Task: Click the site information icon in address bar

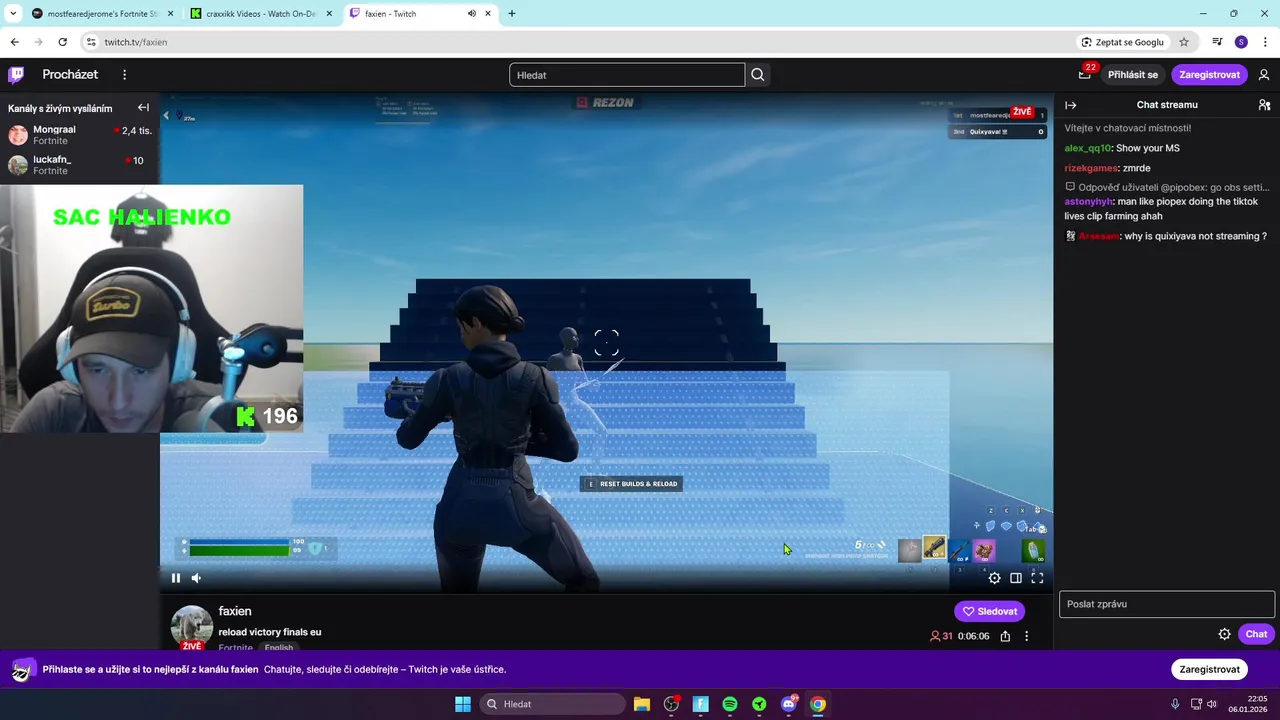Action: (x=91, y=42)
